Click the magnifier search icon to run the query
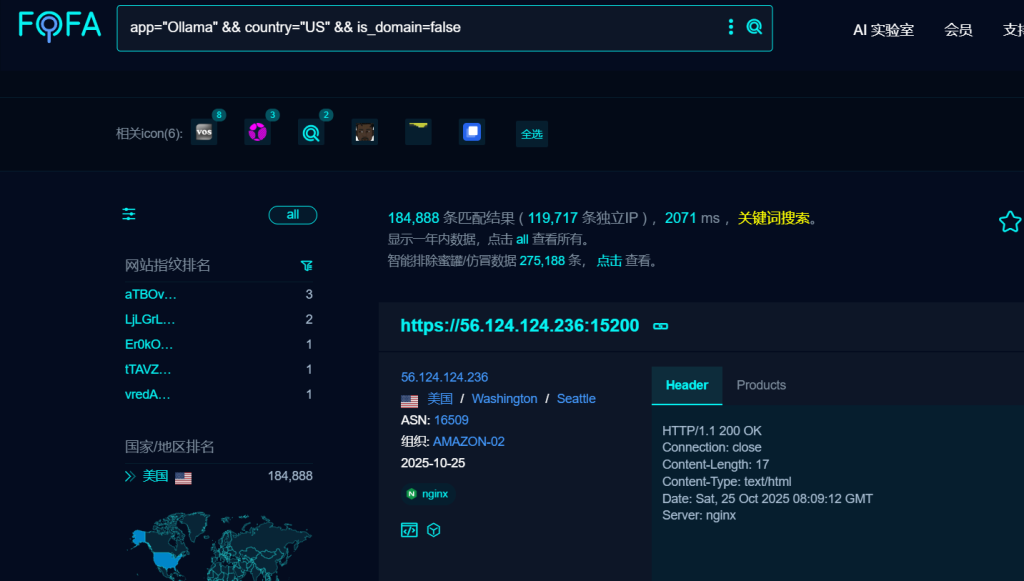The image size is (1024, 581). (x=756, y=27)
